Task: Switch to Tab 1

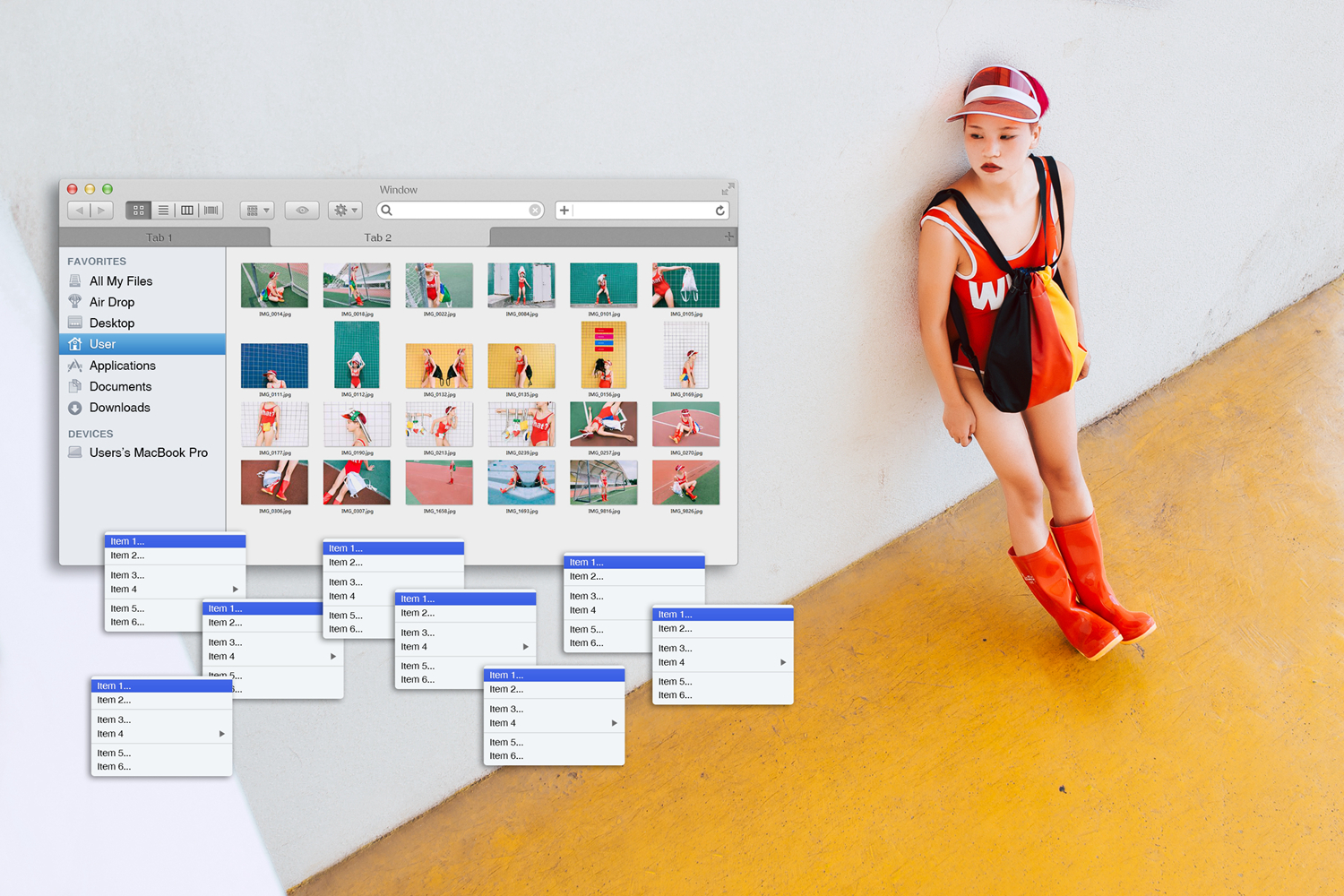Action: [160, 237]
